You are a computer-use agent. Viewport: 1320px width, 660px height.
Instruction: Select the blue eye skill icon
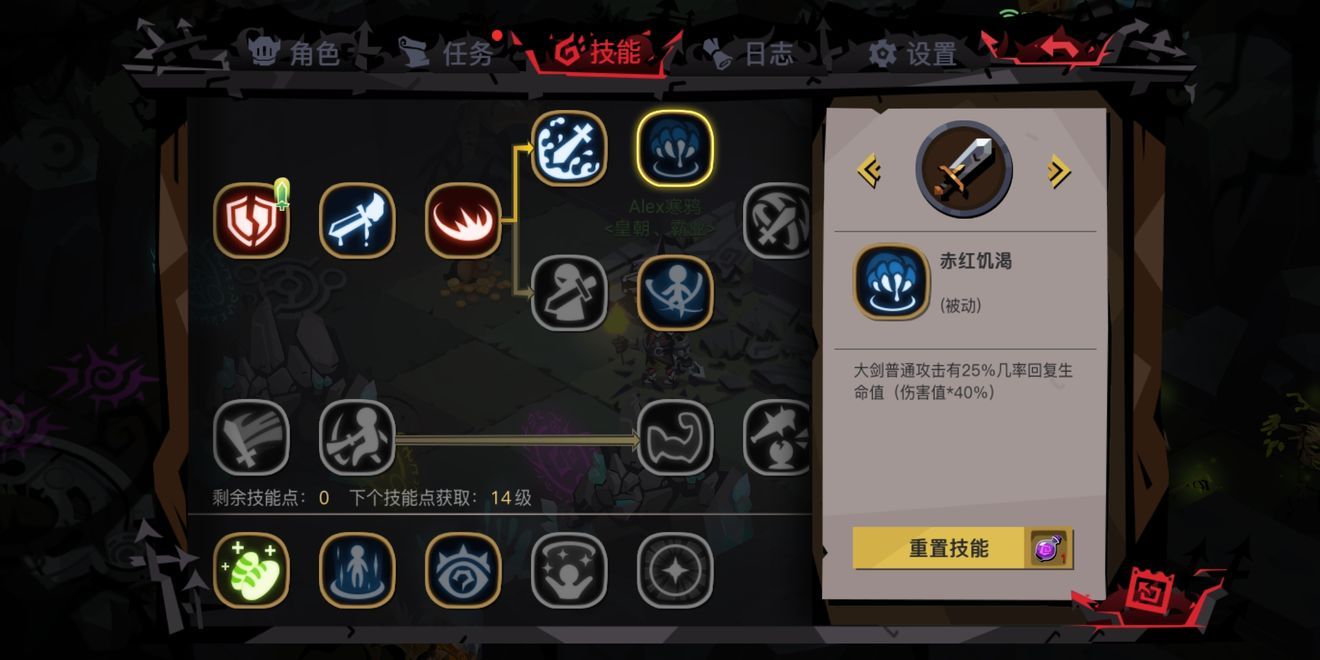coord(463,571)
